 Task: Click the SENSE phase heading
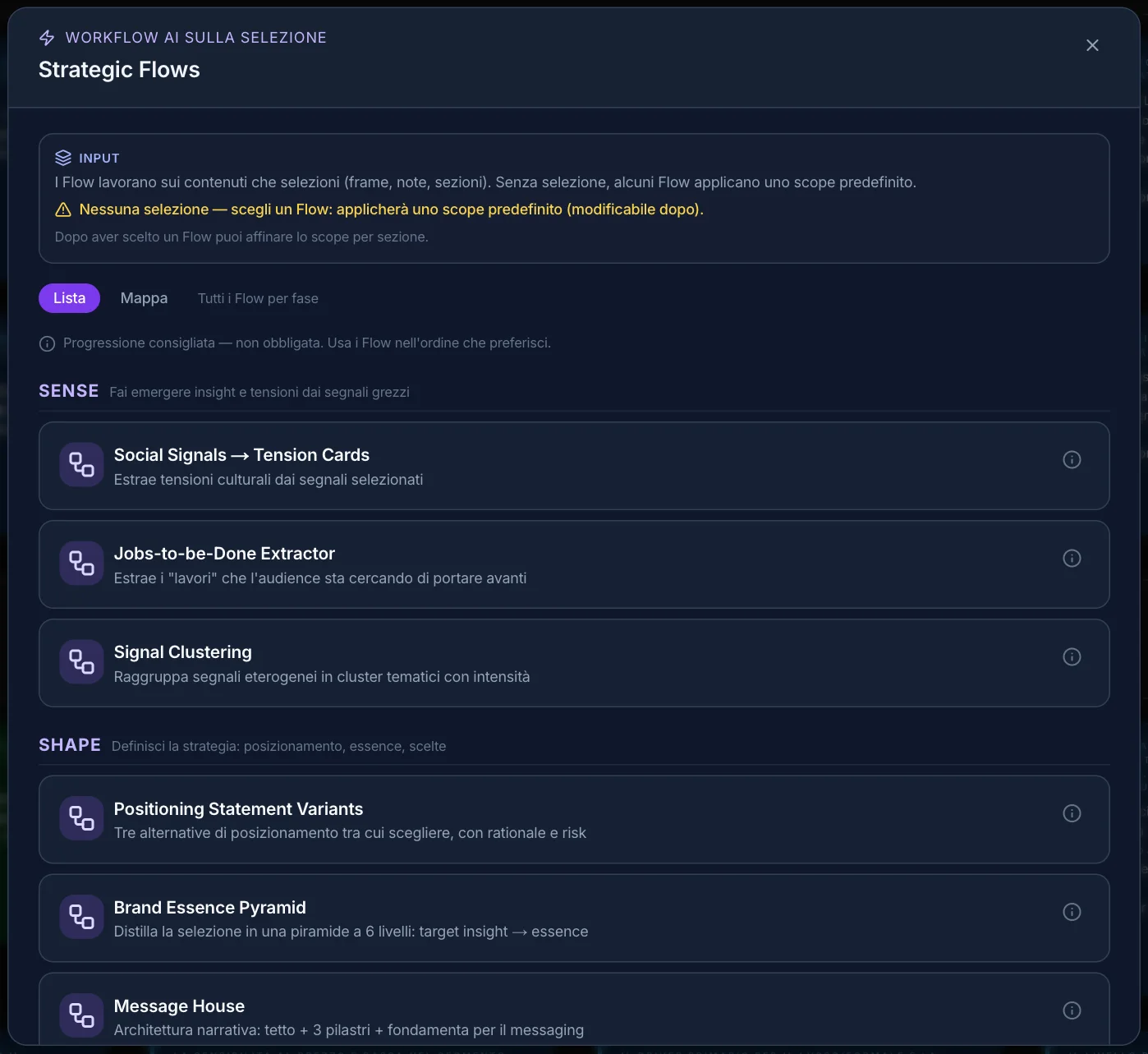(69, 391)
